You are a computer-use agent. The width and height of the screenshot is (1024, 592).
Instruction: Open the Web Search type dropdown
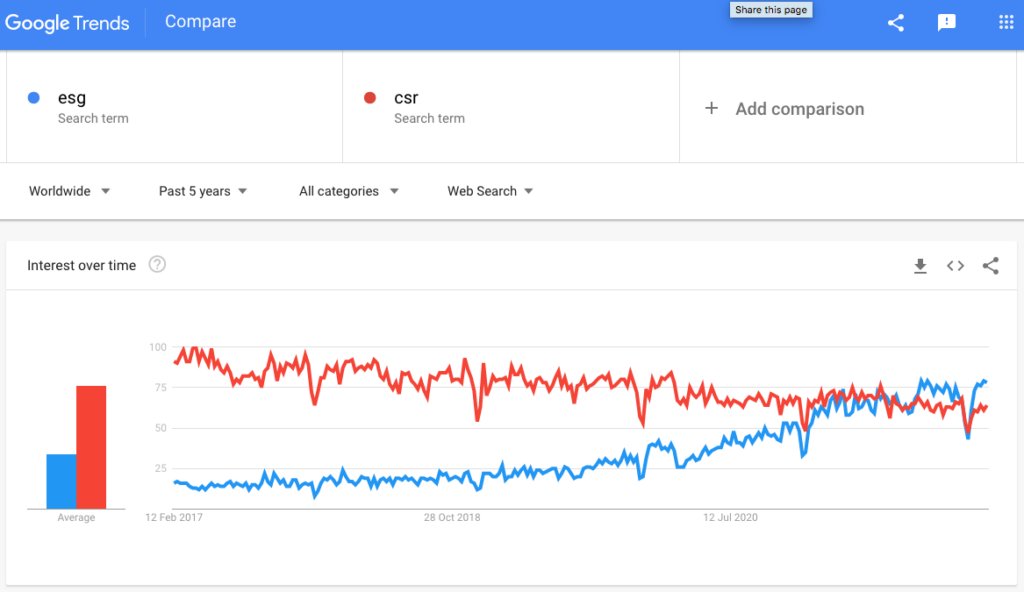tap(490, 191)
